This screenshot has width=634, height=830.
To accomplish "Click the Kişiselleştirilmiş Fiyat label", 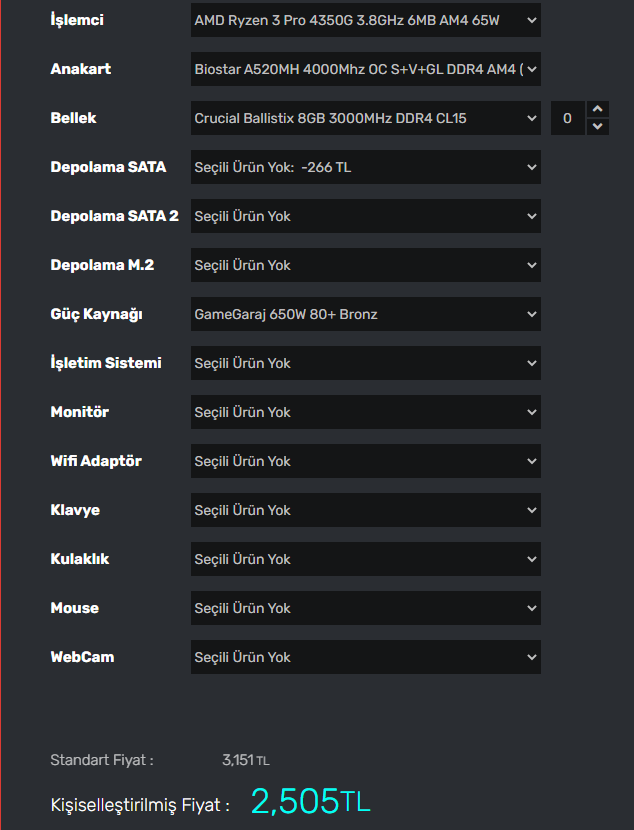I will pyautogui.click(x=140, y=805).
